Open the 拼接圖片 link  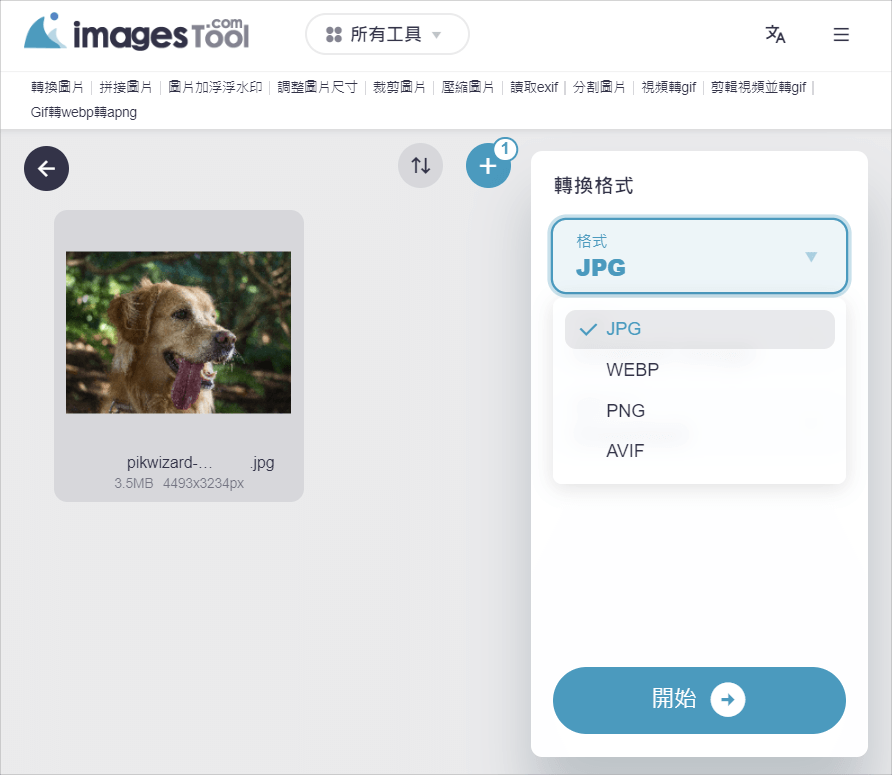(x=126, y=87)
